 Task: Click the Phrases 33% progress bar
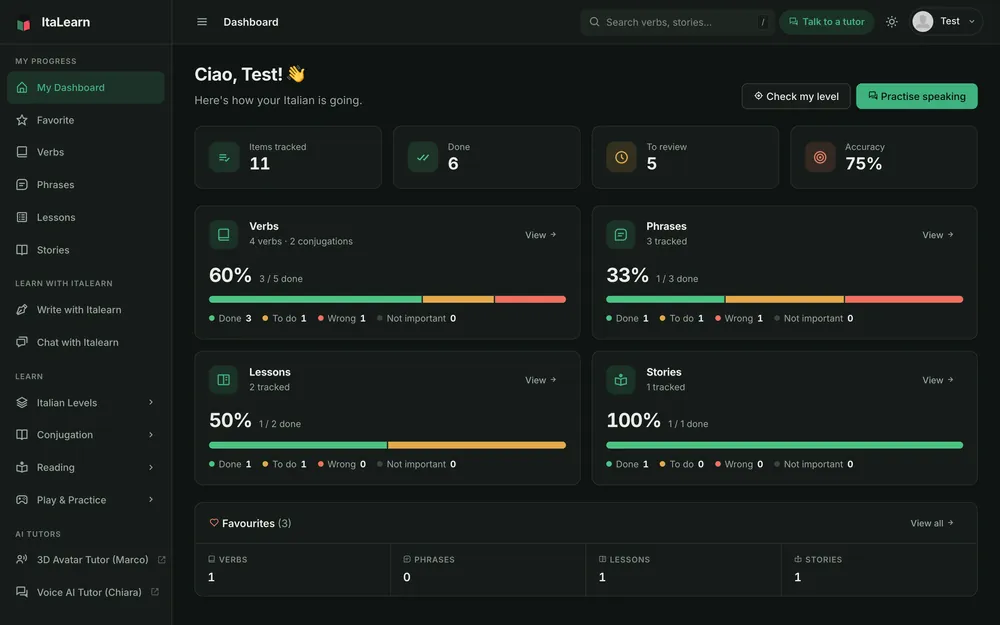click(x=784, y=299)
